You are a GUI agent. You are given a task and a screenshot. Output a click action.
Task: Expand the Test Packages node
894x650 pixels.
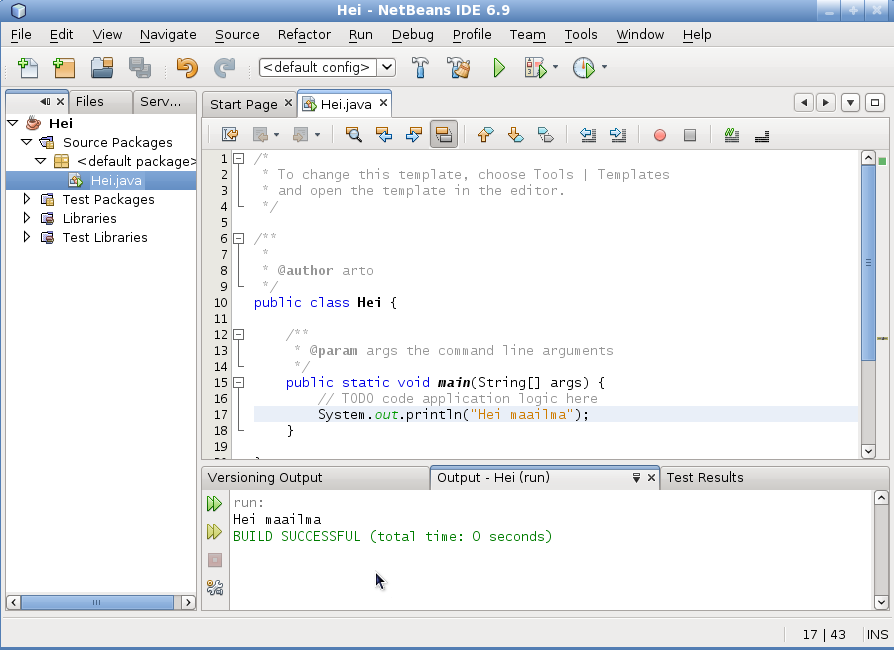pyautogui.click(x=26, y=199)
